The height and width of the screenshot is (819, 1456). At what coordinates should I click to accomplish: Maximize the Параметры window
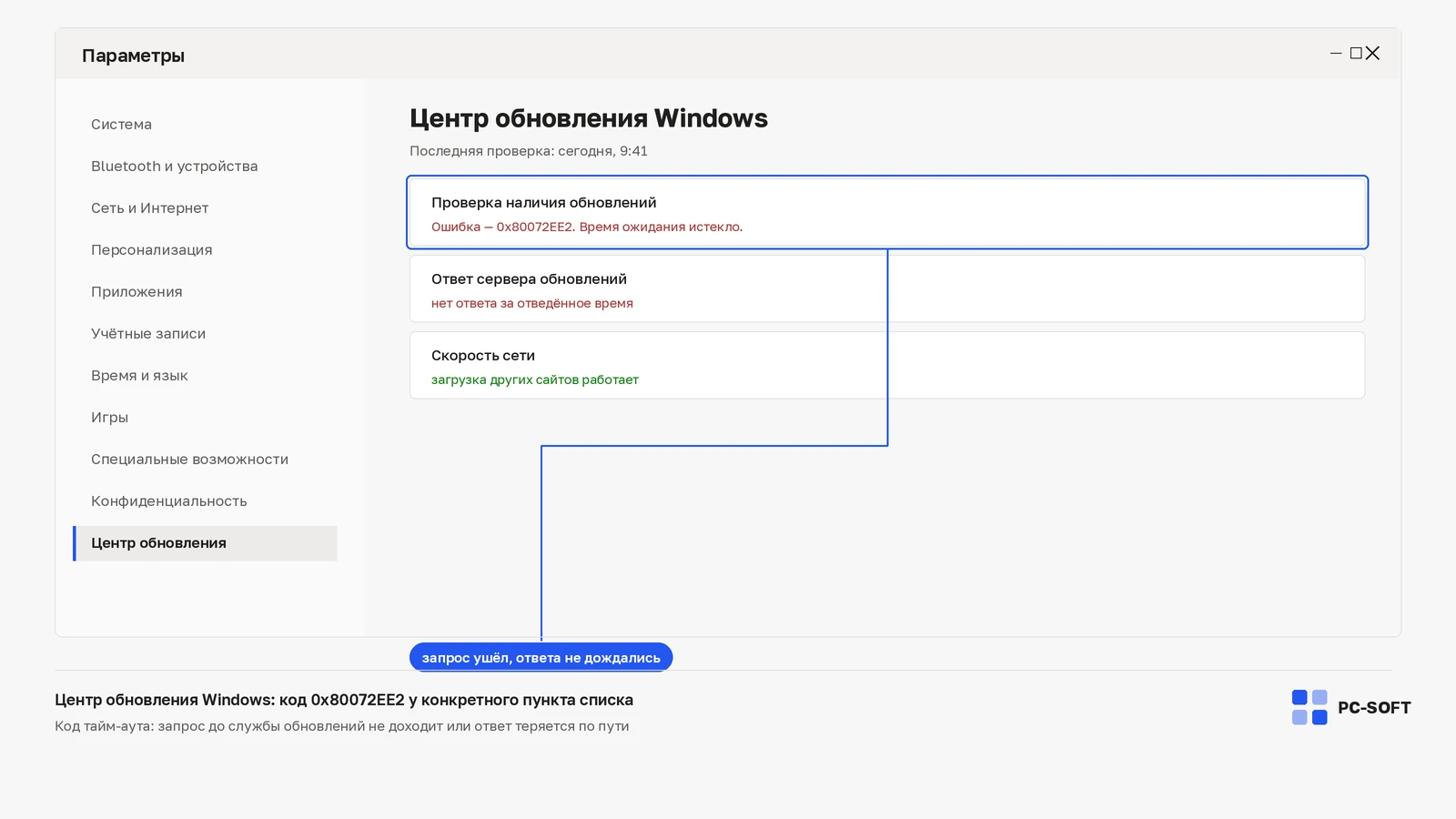1356,54
